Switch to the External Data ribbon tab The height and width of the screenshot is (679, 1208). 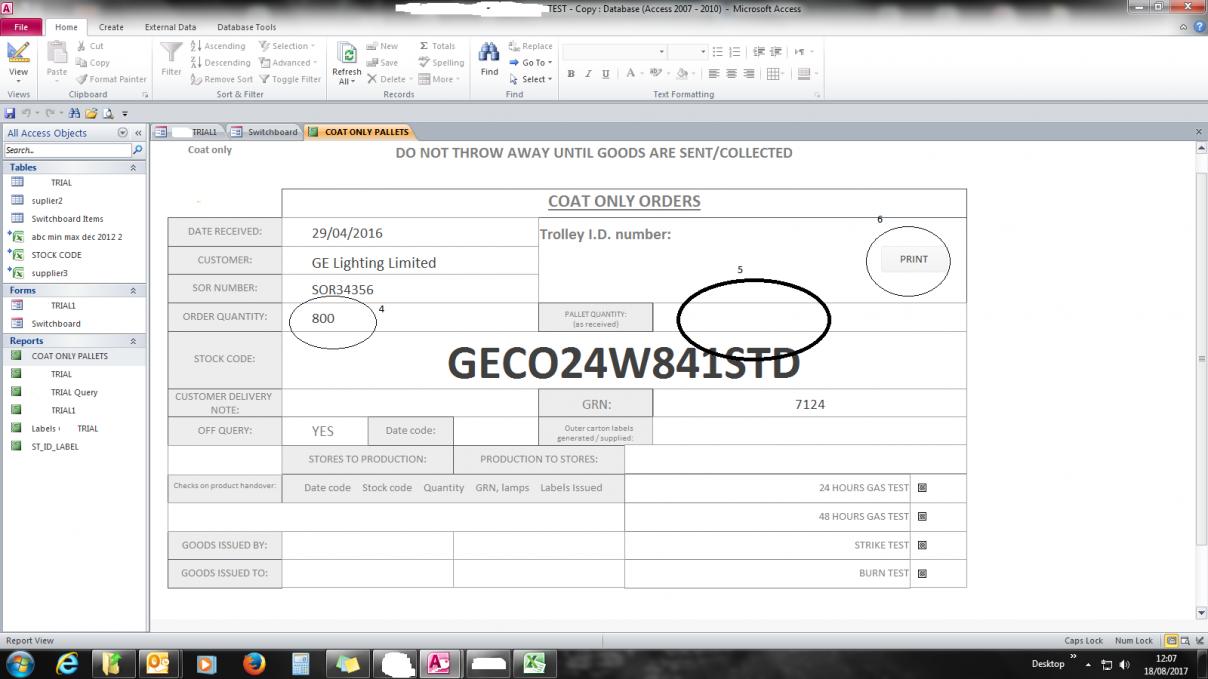[170, 27]
